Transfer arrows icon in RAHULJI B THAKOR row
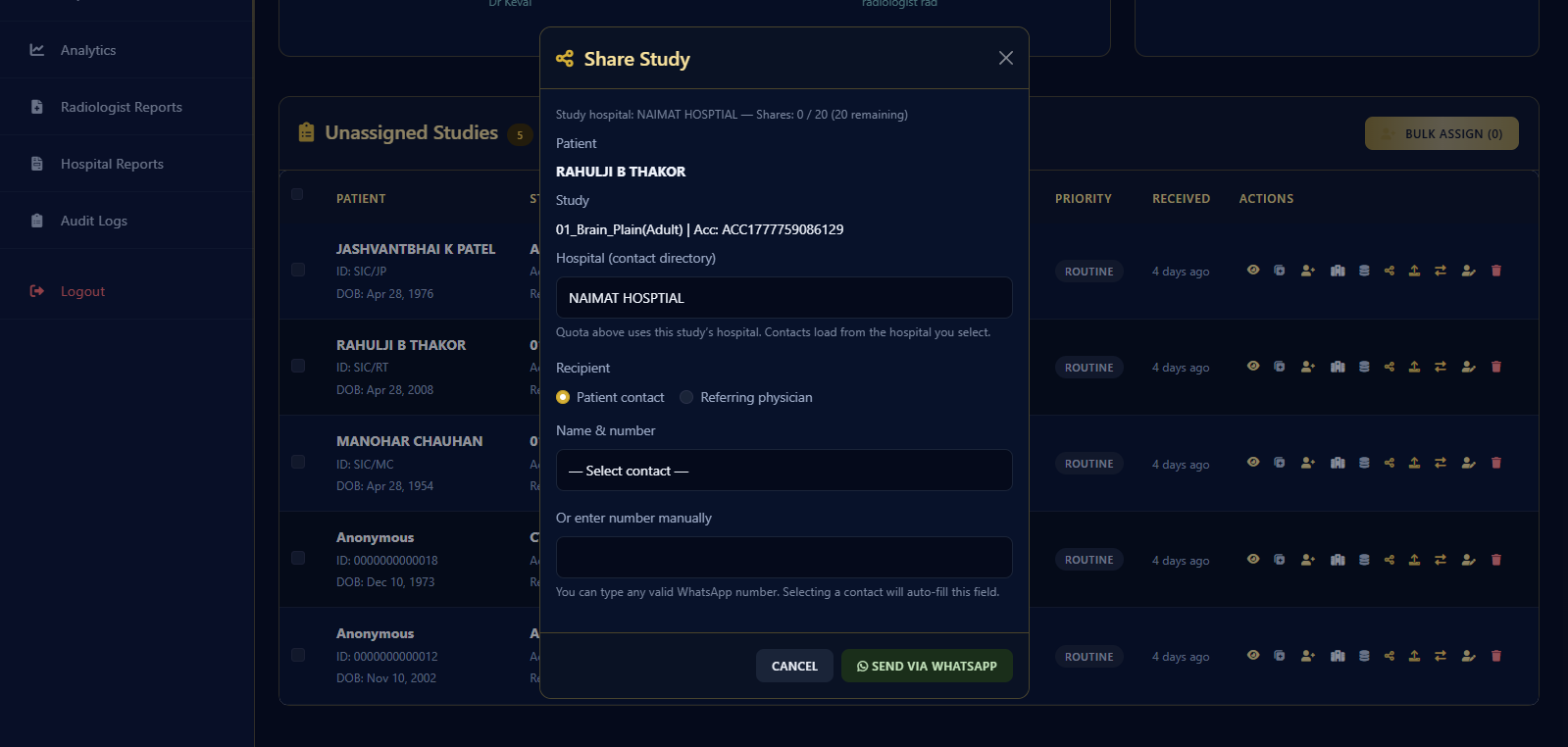Viewport: 1568px width, 747px height. tap(1441, 367)
